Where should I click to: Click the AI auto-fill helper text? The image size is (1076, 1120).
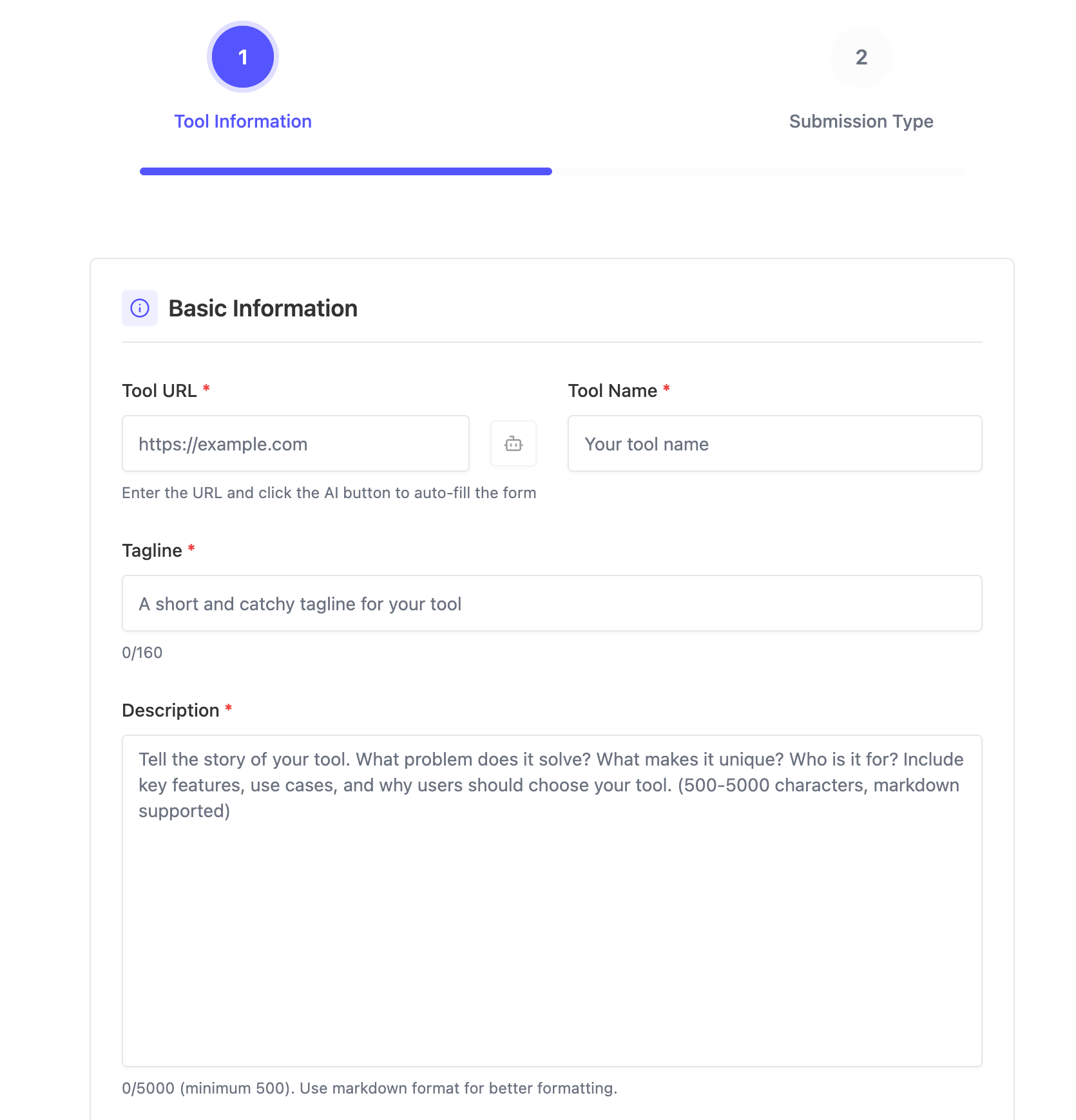click(x=329, y=493)
